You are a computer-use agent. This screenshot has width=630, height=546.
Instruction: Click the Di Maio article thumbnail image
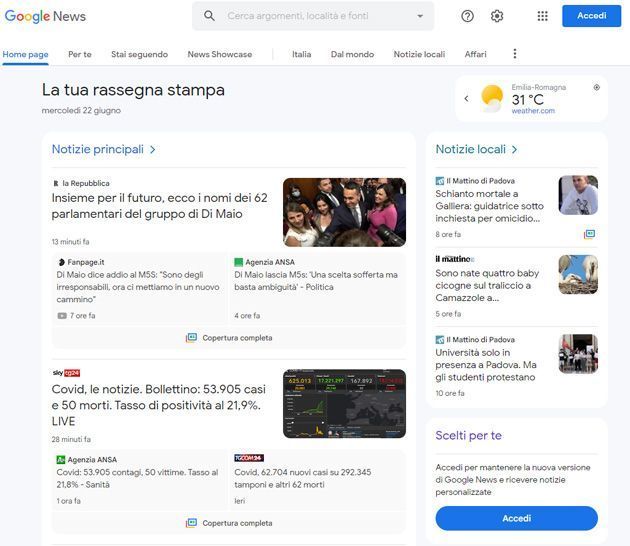(344, 212)
